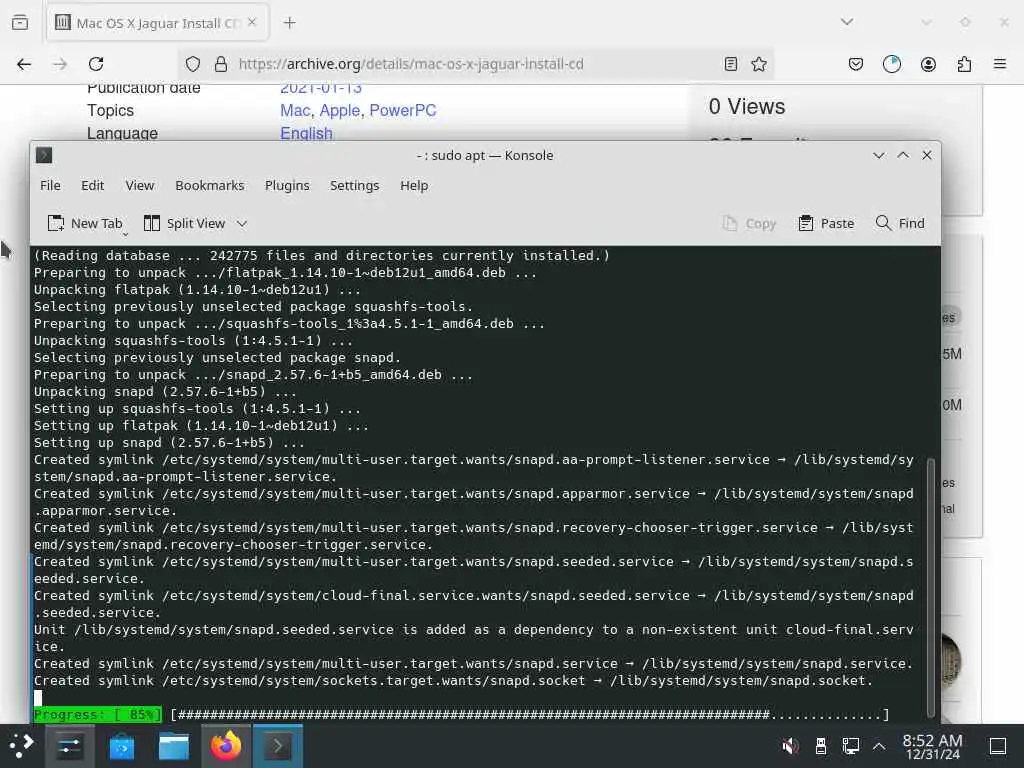List all tabs dropdown in Firefox
Viewport: 1024px width, 768px height.
(847, 22)
